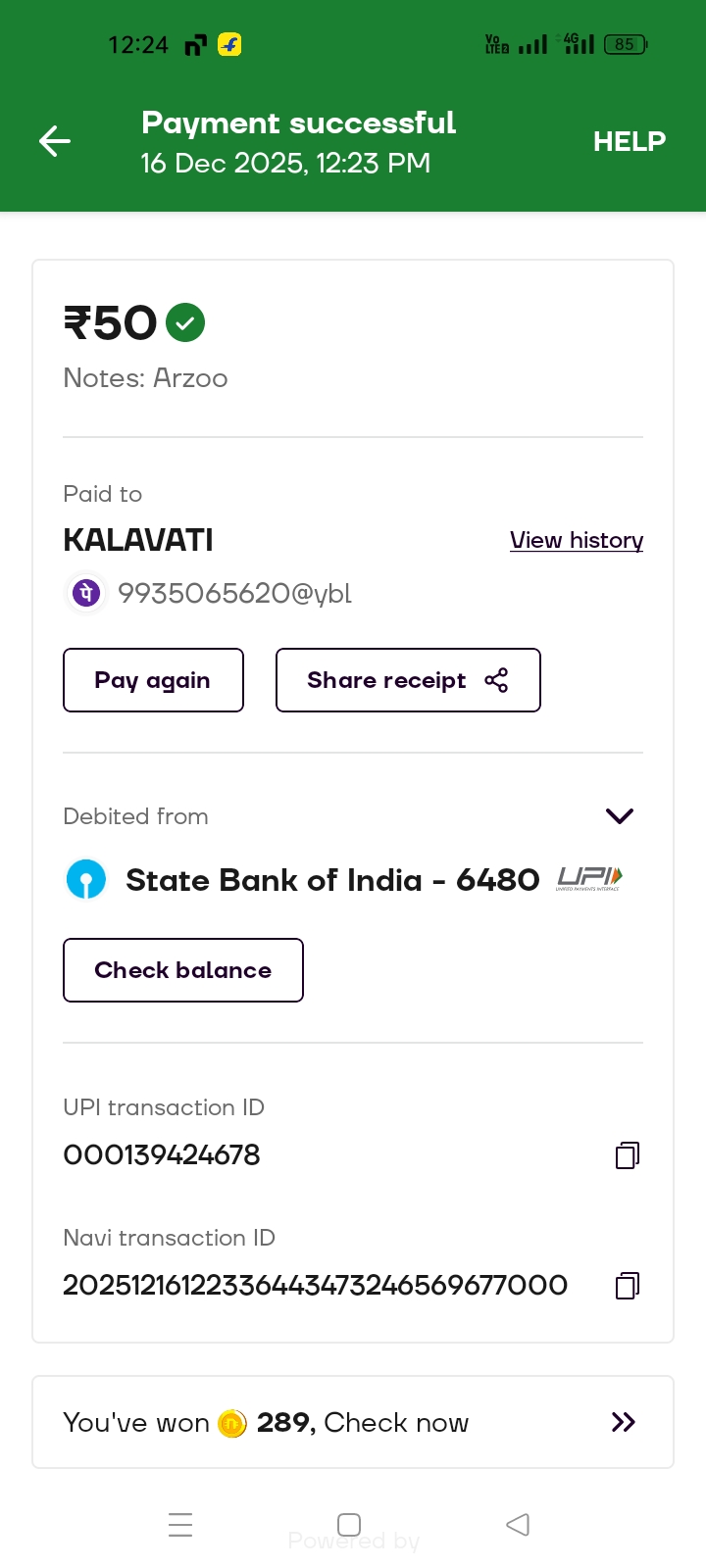Open View history link
The height and width of the screenshot is (1568, 706).
pyautogui.click(x=576, y=540)
